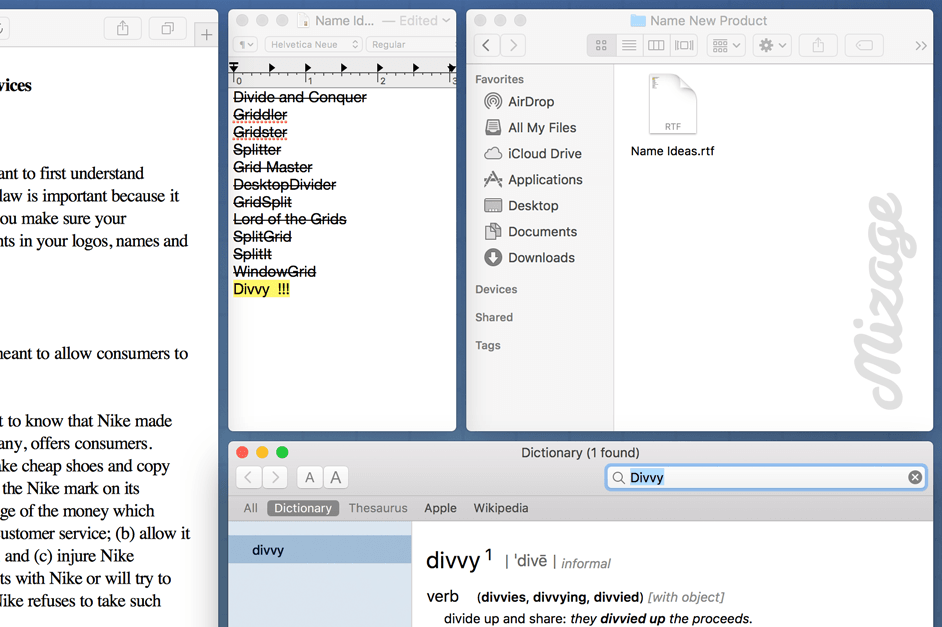Click the highlighted Divvy !!! line
Screen dimensions: 942x627
[261, 289]
